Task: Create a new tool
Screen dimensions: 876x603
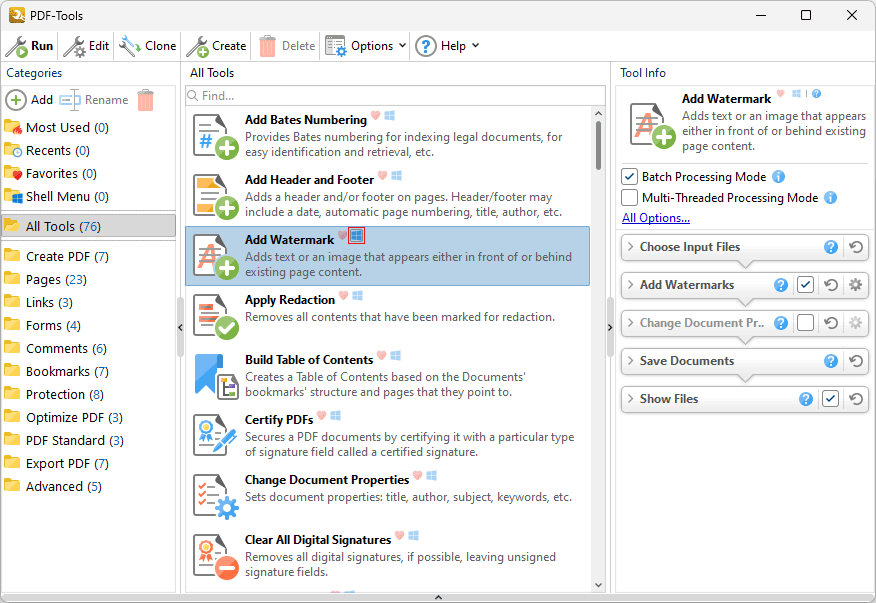Action: [216, 46]
